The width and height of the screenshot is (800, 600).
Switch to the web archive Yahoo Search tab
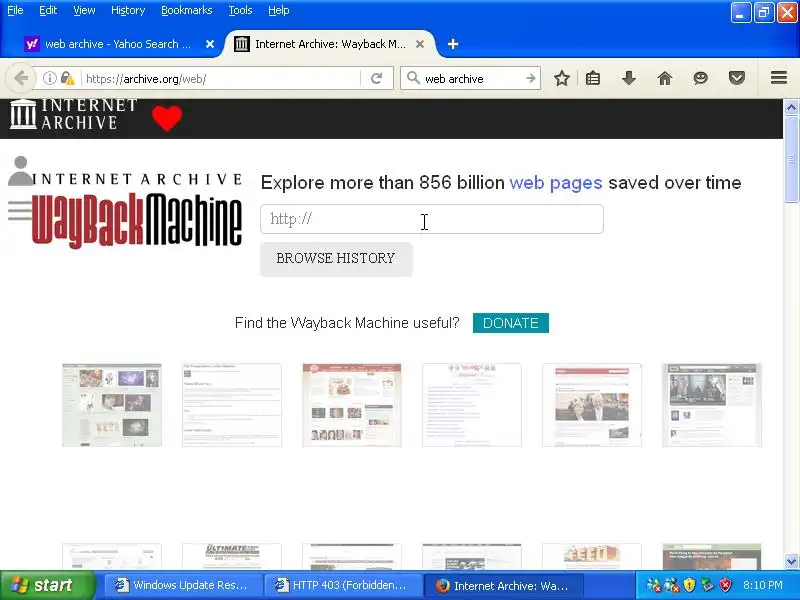(118, 44)
